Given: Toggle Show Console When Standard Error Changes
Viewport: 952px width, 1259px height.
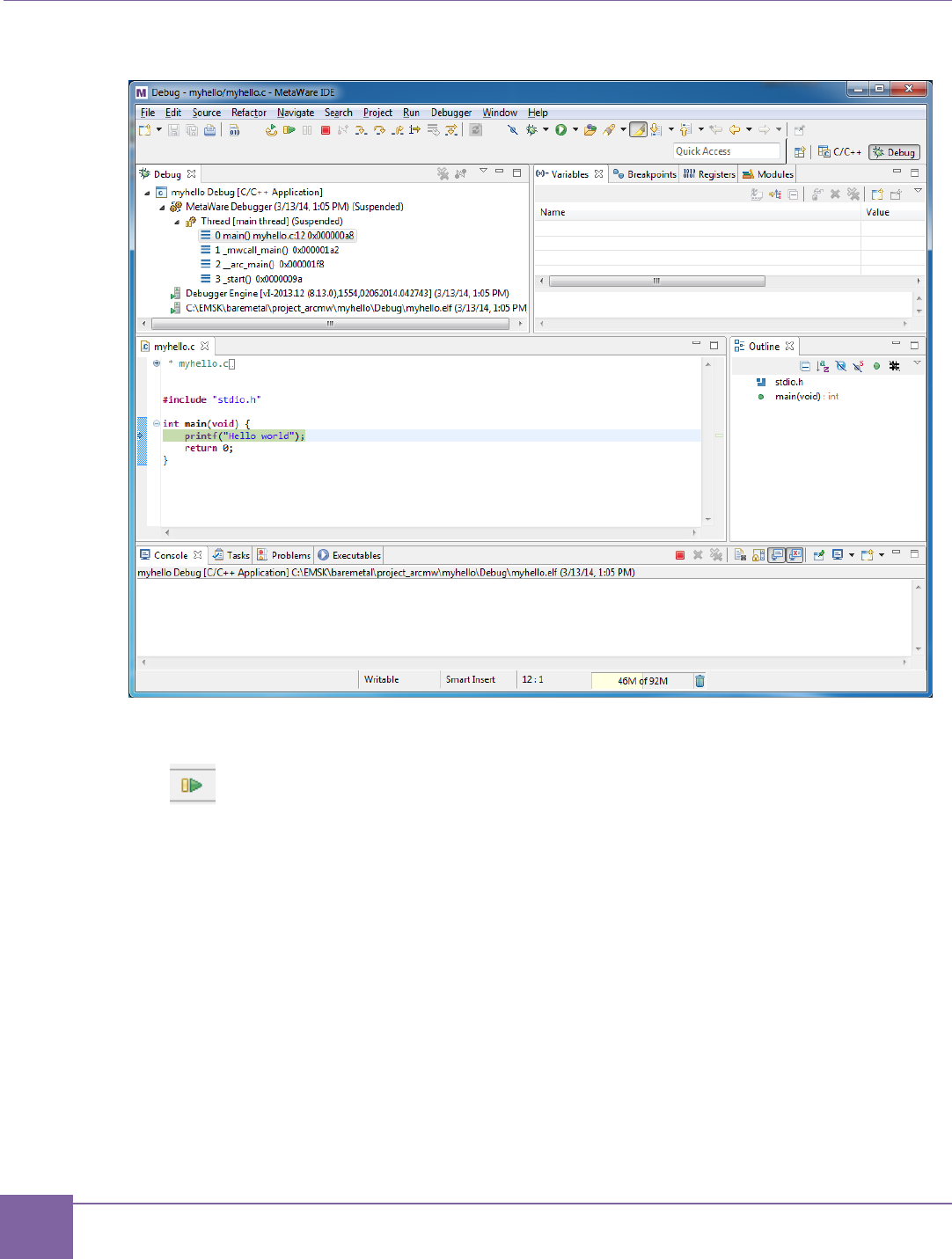Looking at the screenshot, I should [795, 555].
